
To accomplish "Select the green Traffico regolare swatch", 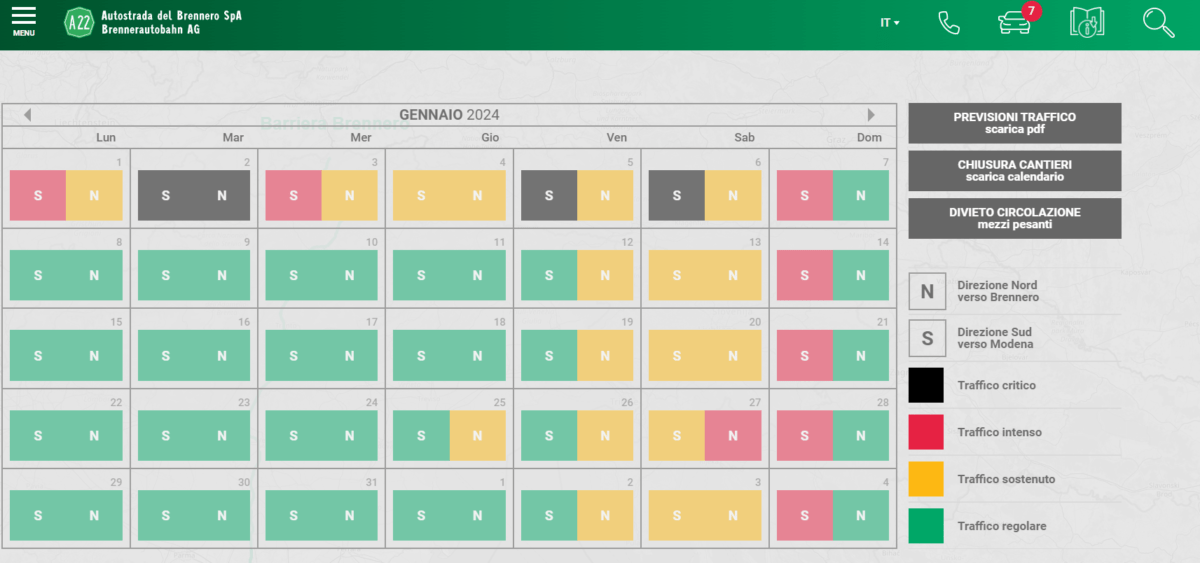I will (926, 526).
